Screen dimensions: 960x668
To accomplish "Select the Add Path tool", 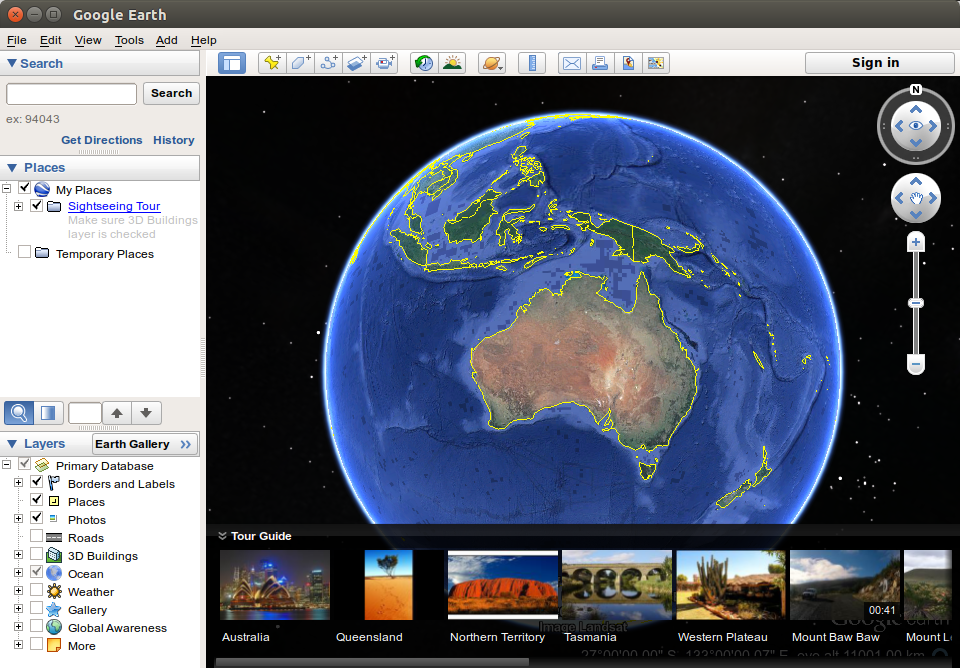I will click(328, 62).
